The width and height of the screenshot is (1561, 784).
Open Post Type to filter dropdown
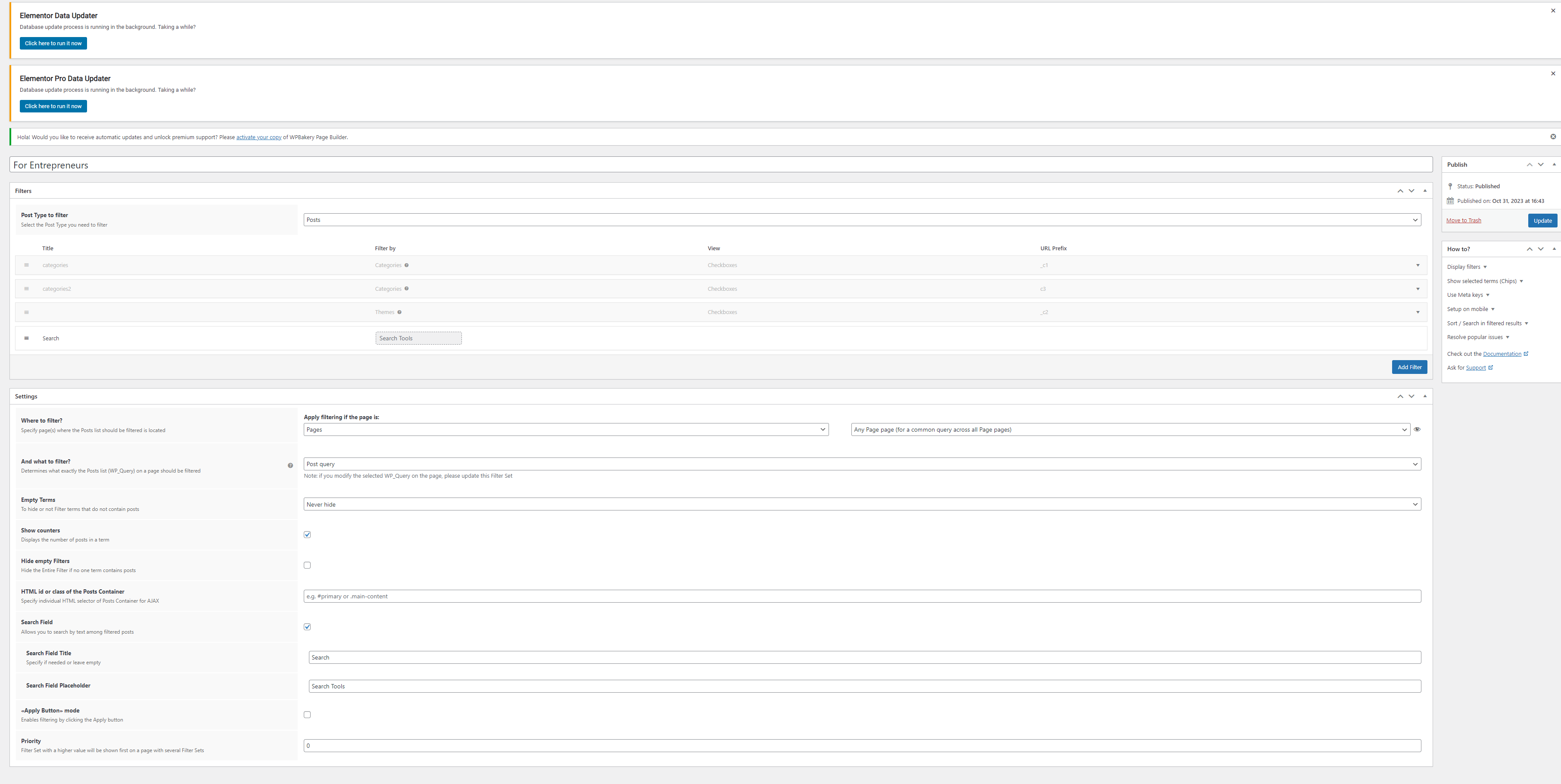pos(862,220)
